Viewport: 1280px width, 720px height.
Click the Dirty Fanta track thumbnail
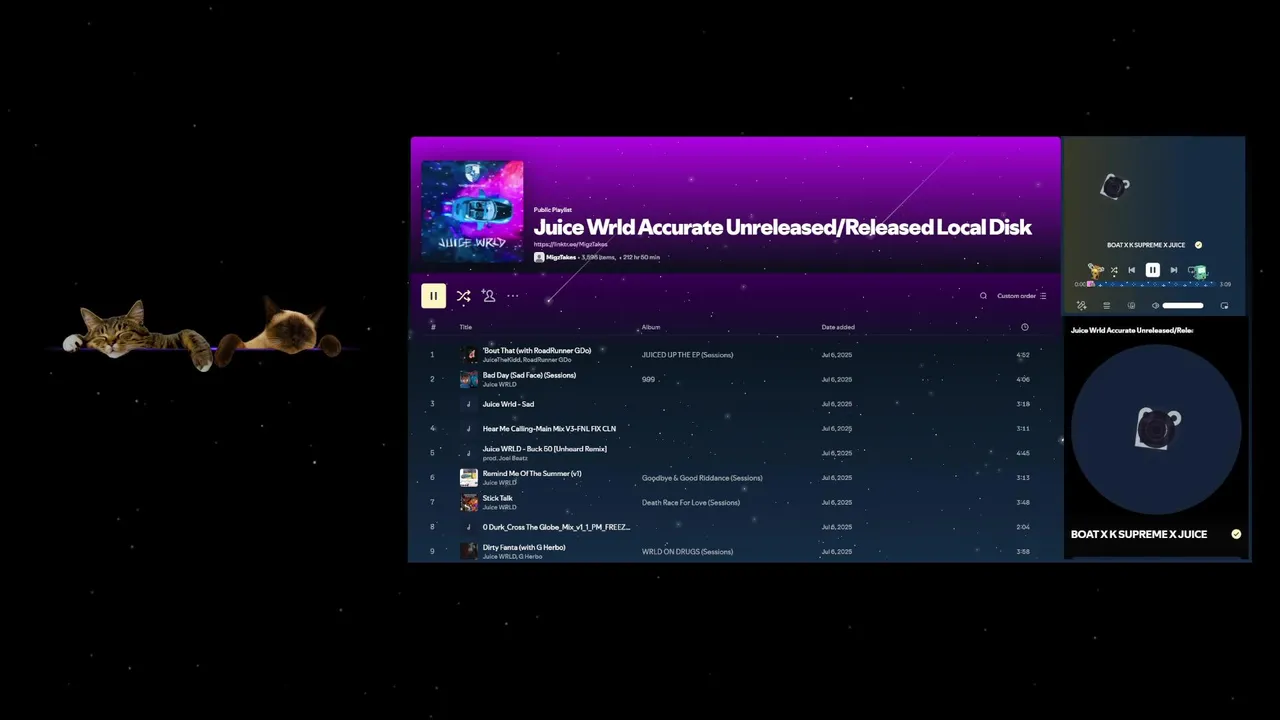point(468,551)
